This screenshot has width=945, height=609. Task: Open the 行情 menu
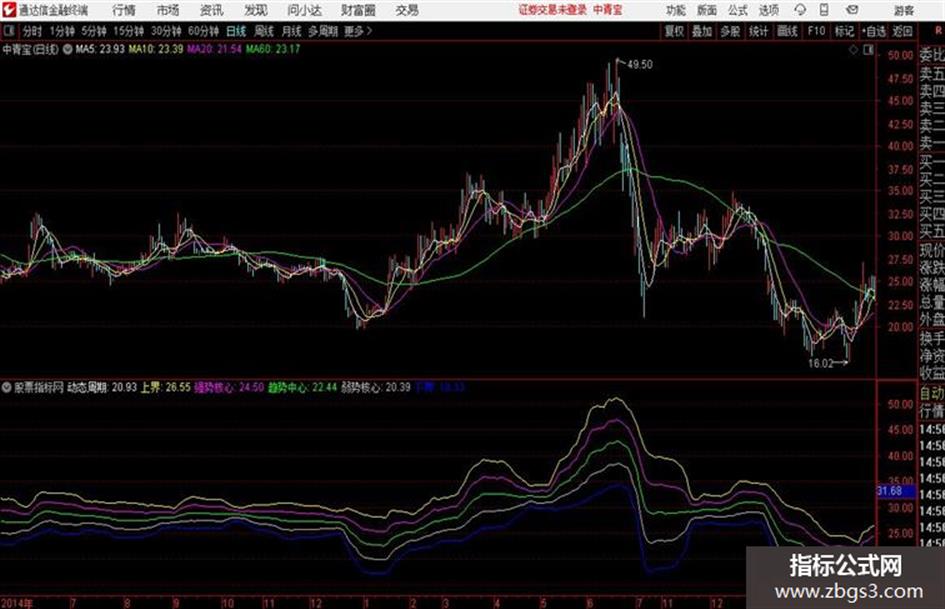[x=124, y=10]
